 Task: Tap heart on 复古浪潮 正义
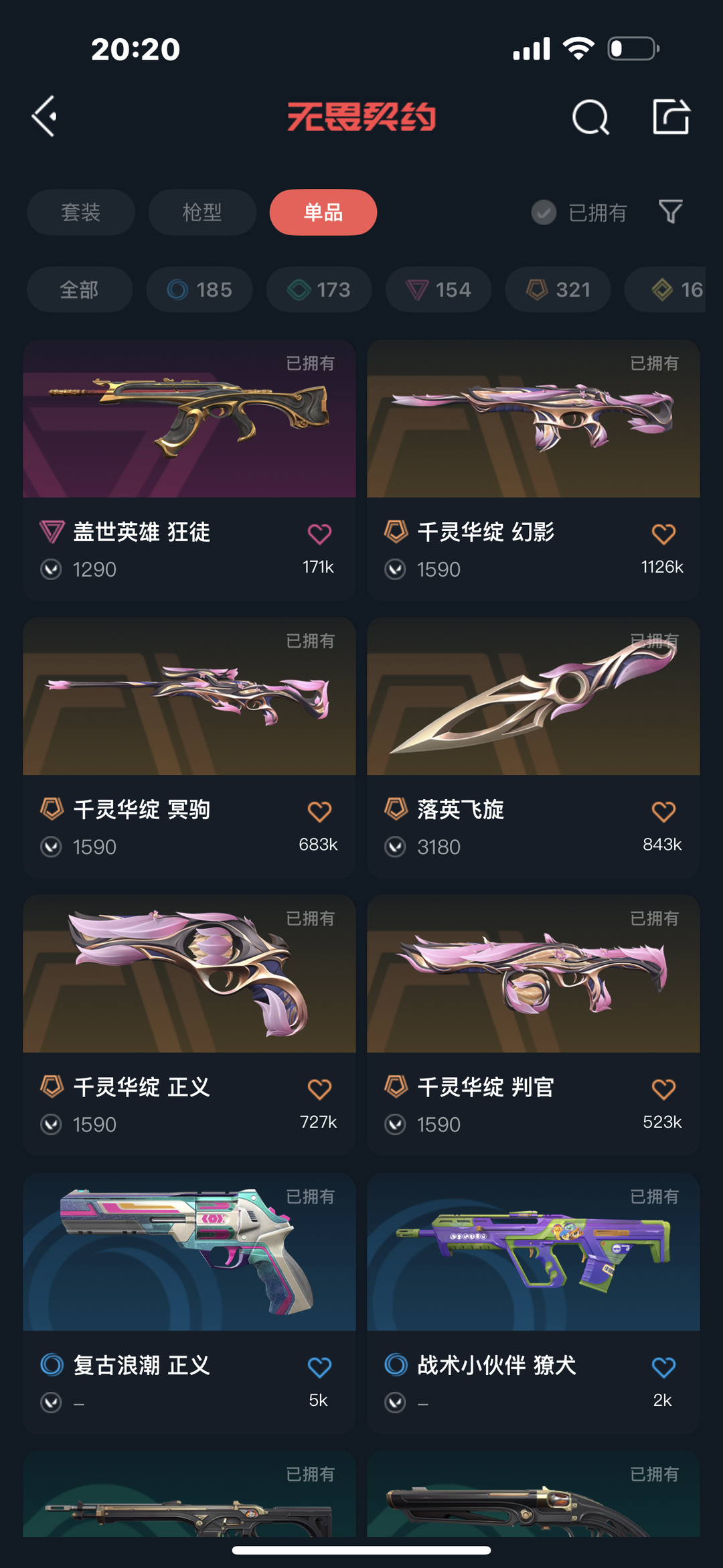[x=319, y=1366]
